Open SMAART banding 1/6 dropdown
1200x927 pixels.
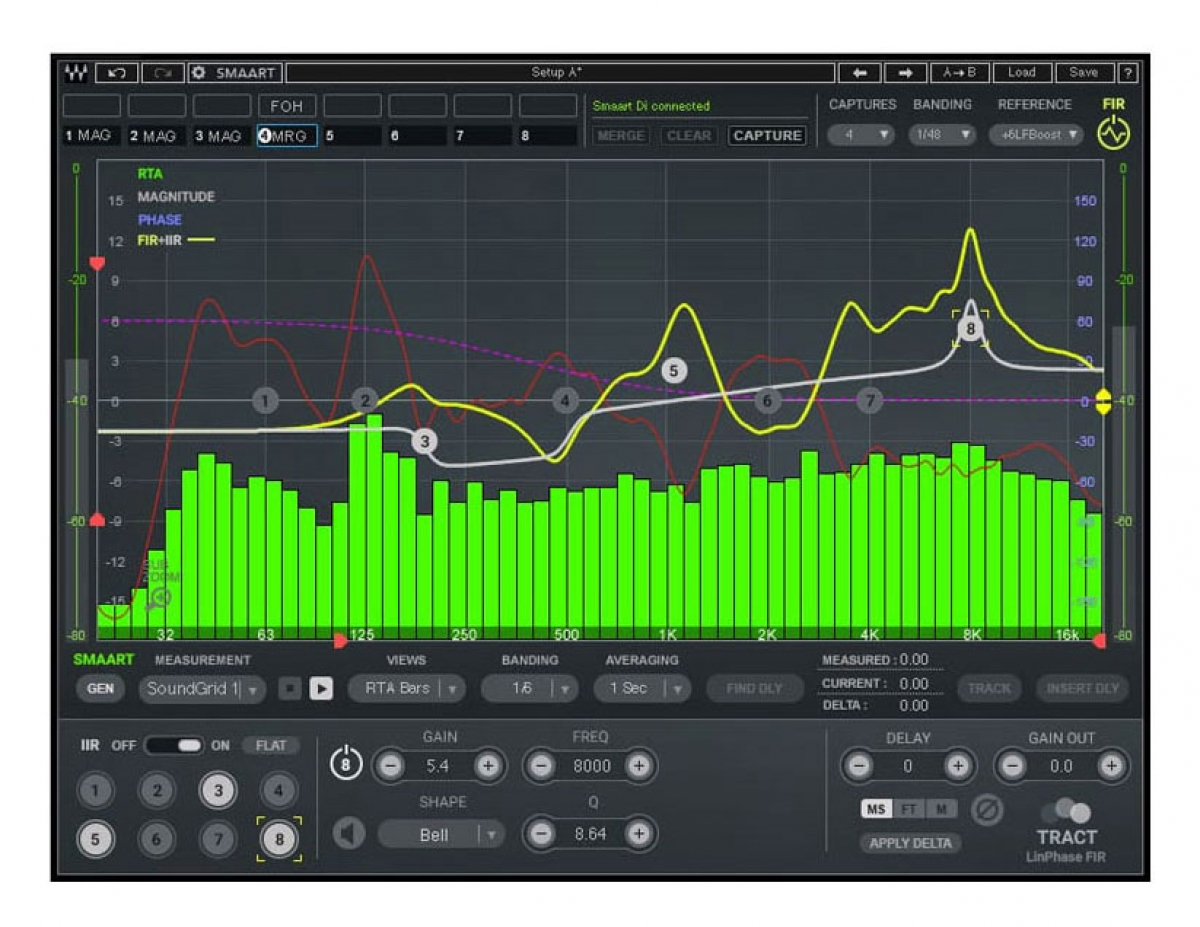530,688
